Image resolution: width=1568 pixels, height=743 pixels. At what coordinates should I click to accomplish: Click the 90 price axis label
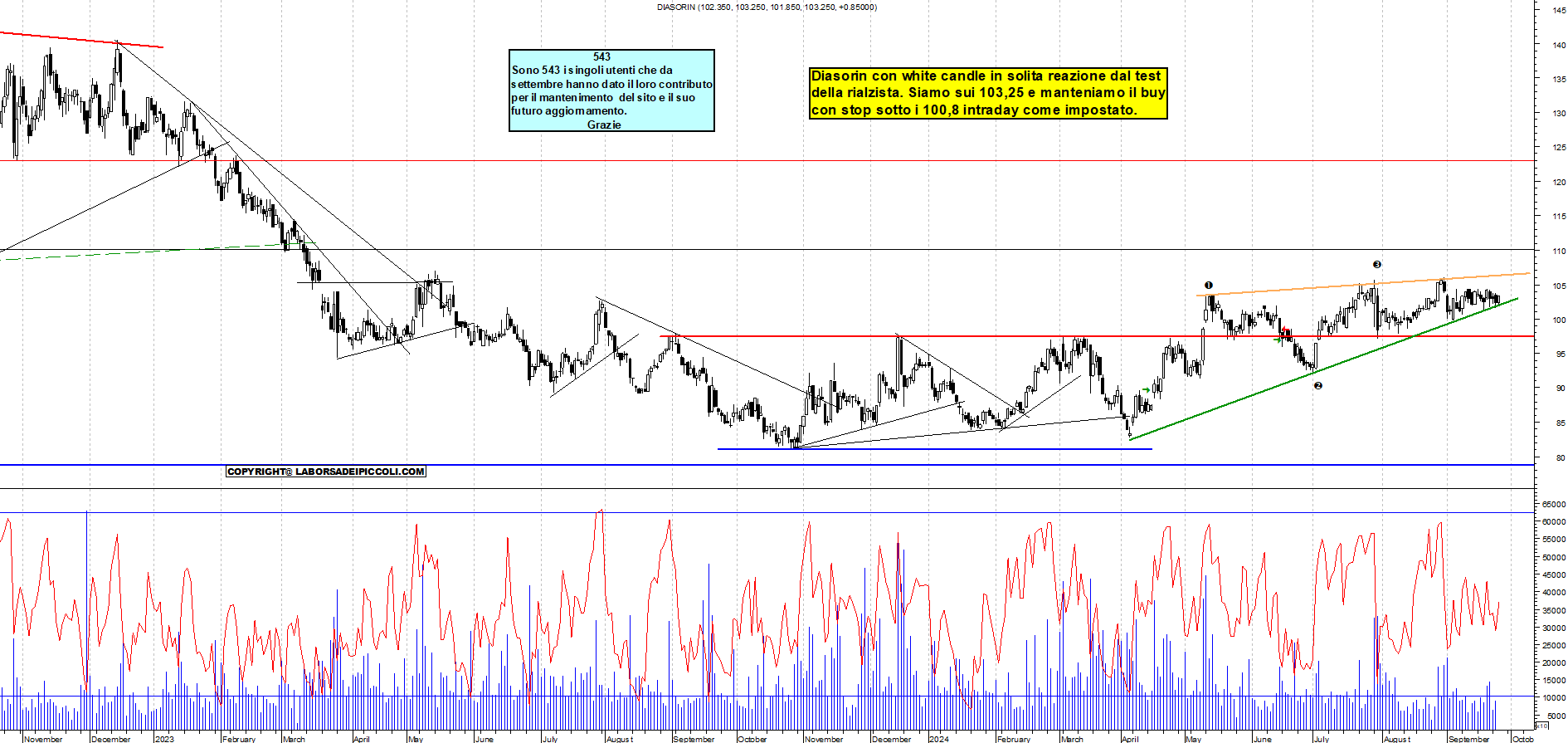tap(1561, 388)
